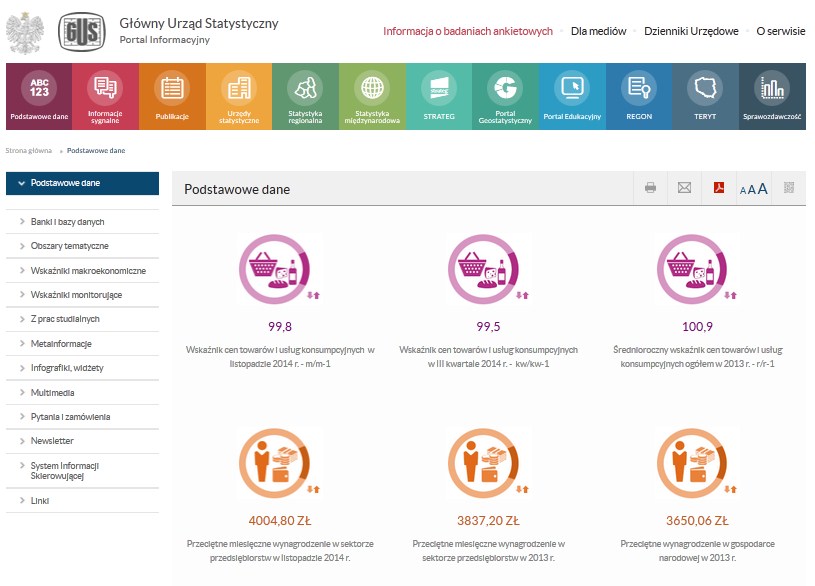Open the TERYT tile with the Poland map
Image resolution: width=815 pixels, height=586 pixels.
click(705, 96)
